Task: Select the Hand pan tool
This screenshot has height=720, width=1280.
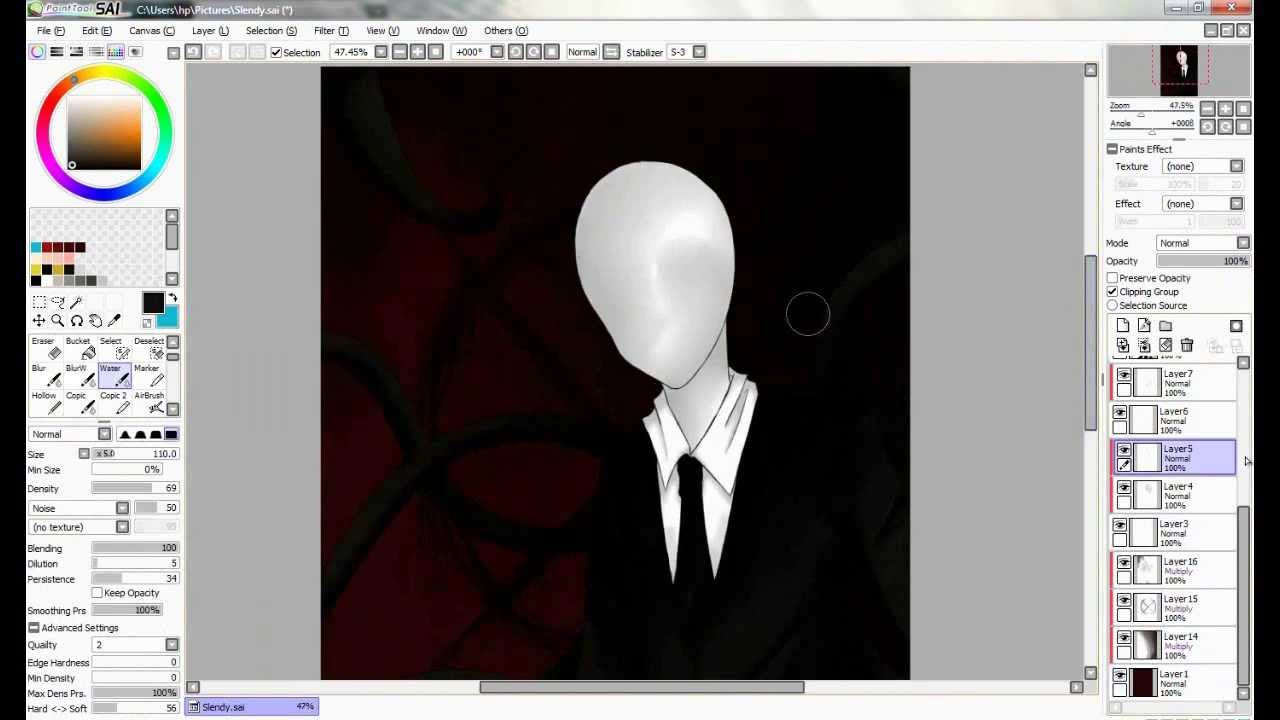Action: pyautogui.click(x=95, y=321)
